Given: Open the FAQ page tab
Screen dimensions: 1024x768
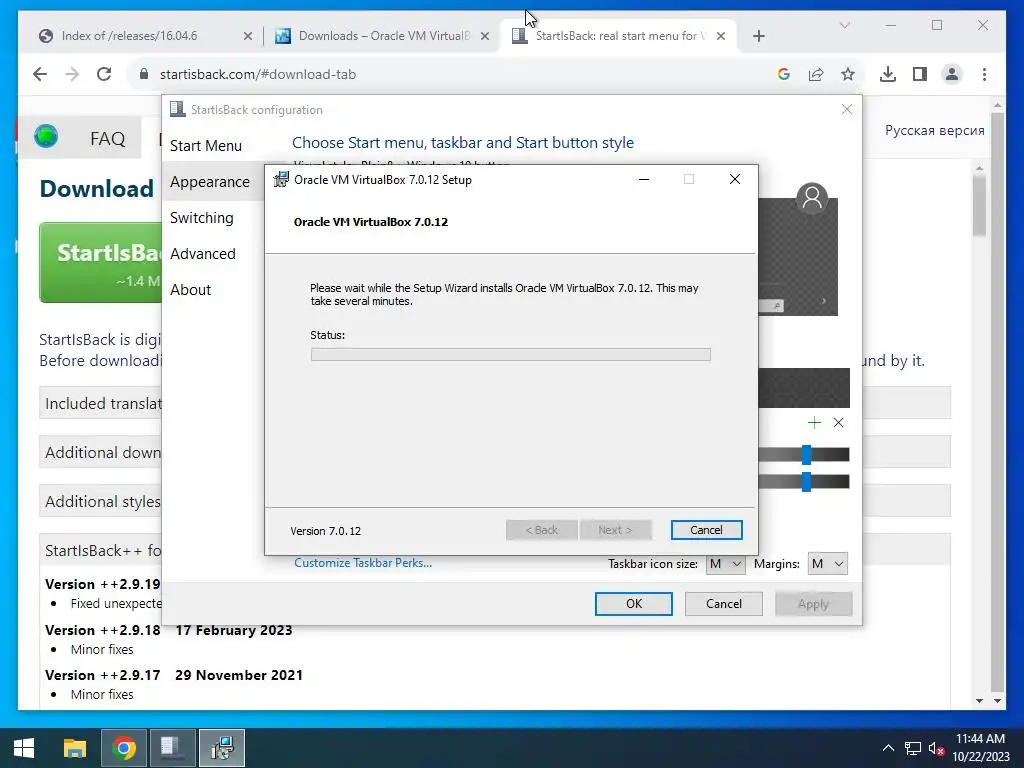Looking at the screenshot, I should [x=107, y=138].
